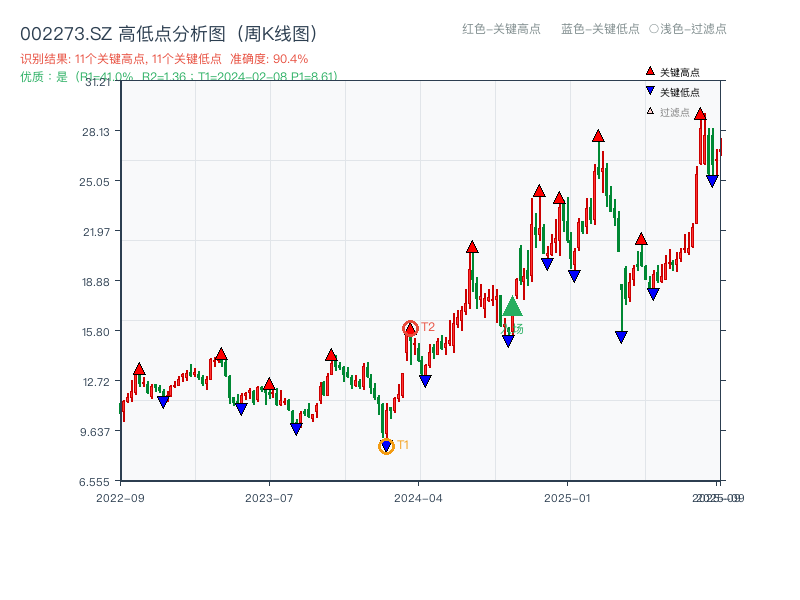
Task: Click the 2024-04 date axis label
Action: click(418, 498)
